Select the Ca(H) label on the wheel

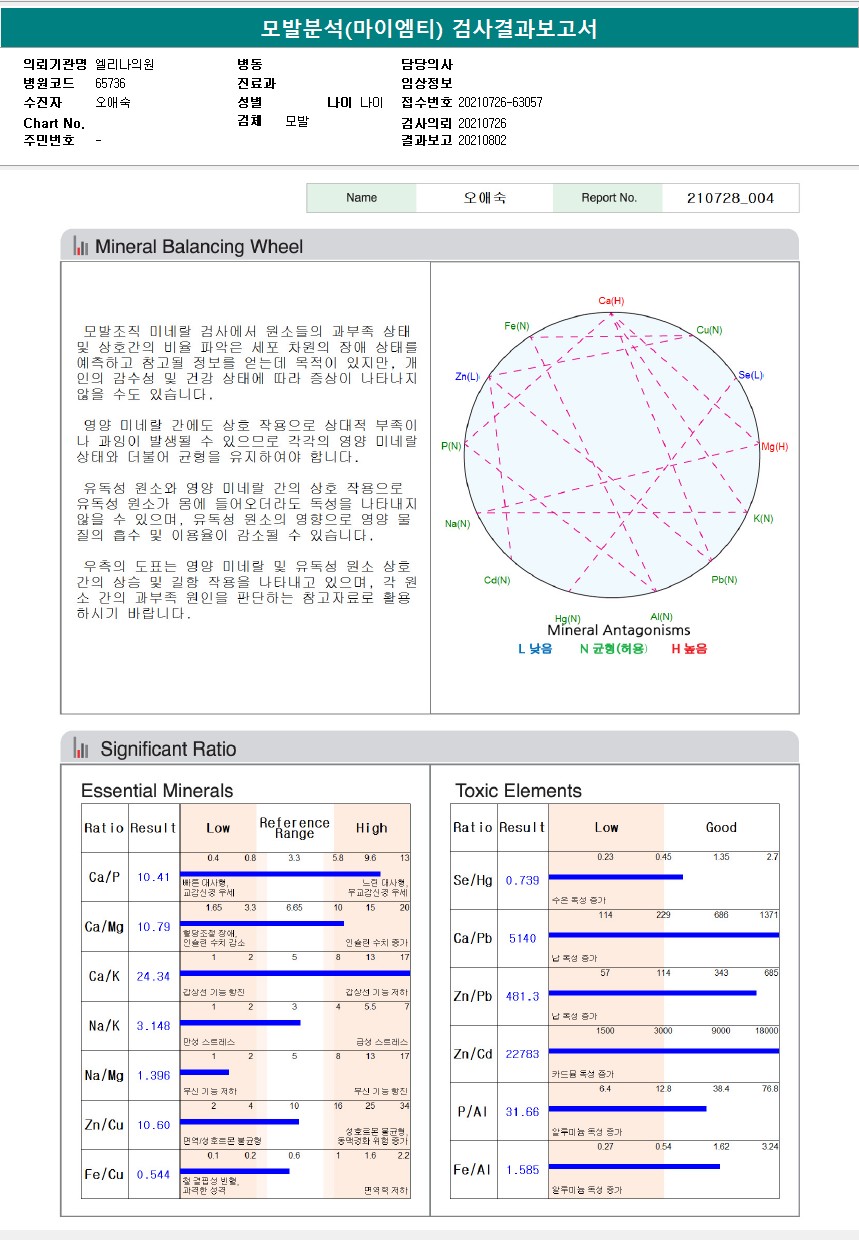611,301
